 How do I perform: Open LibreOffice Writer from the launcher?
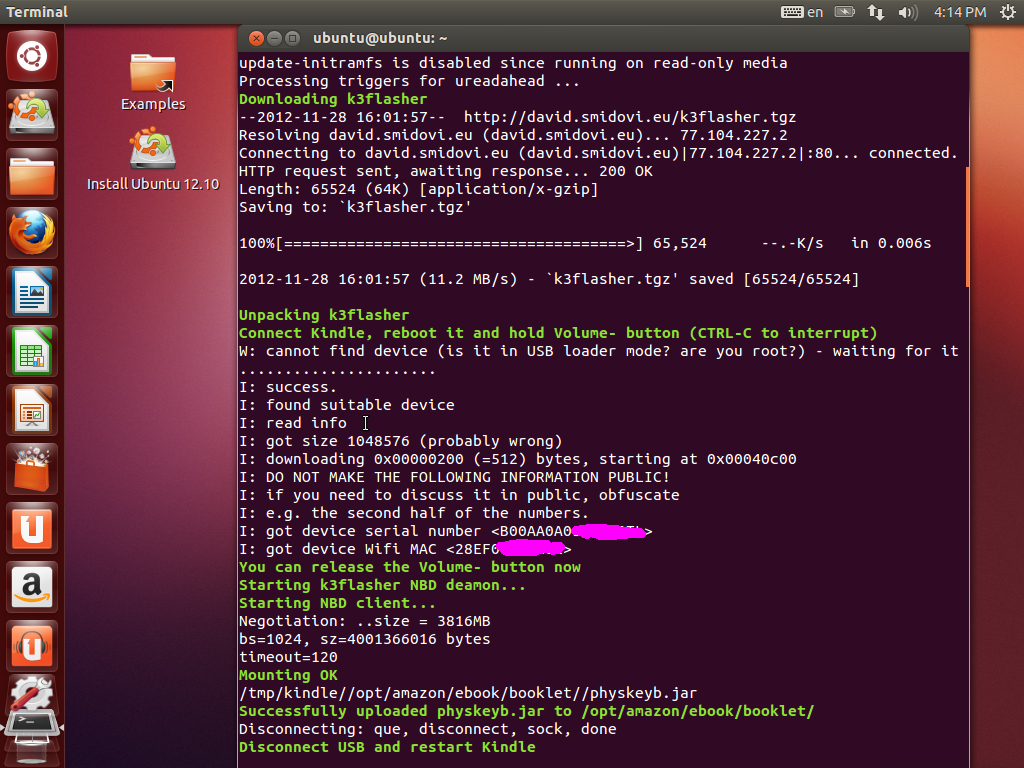click(32, 292)
